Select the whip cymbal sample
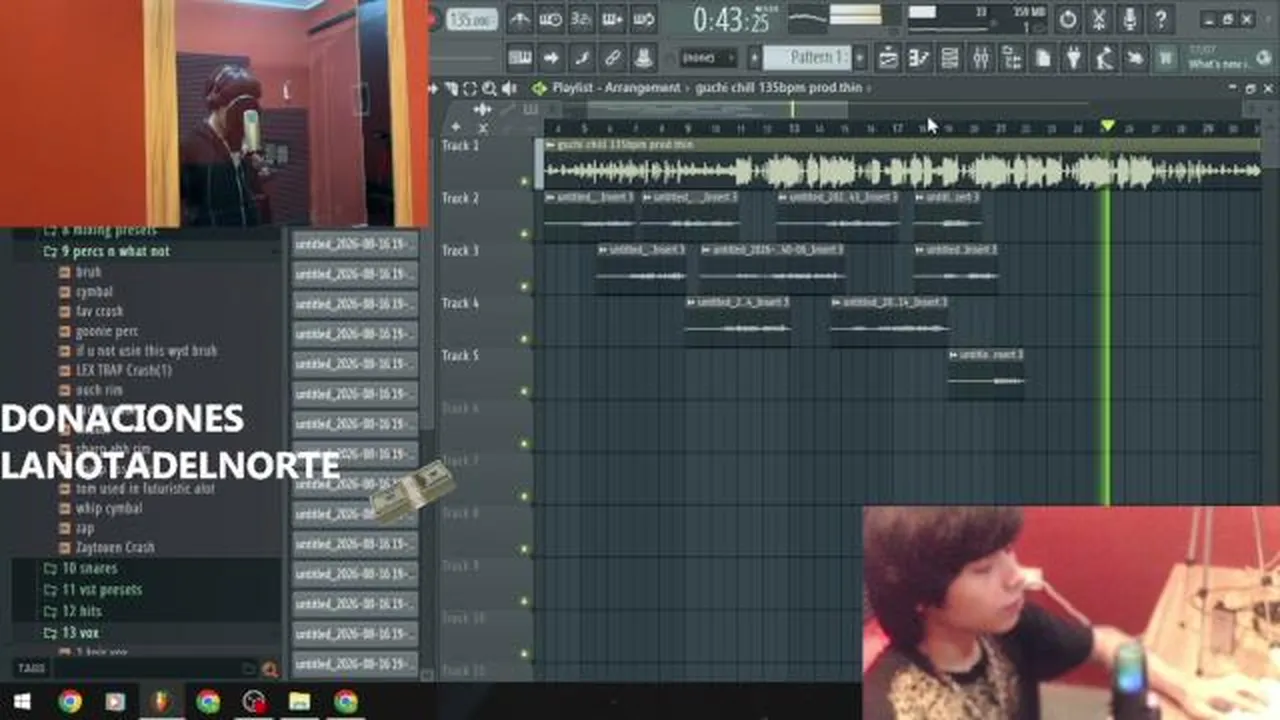 [108, 508]
